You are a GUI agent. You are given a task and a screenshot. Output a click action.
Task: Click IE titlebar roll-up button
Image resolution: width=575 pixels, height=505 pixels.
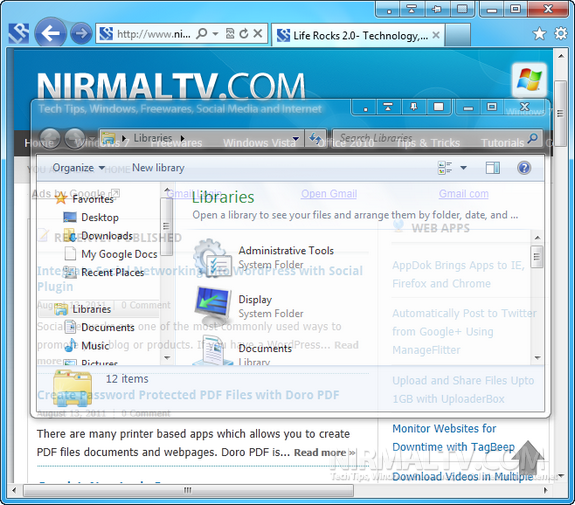tap(412, 10)
